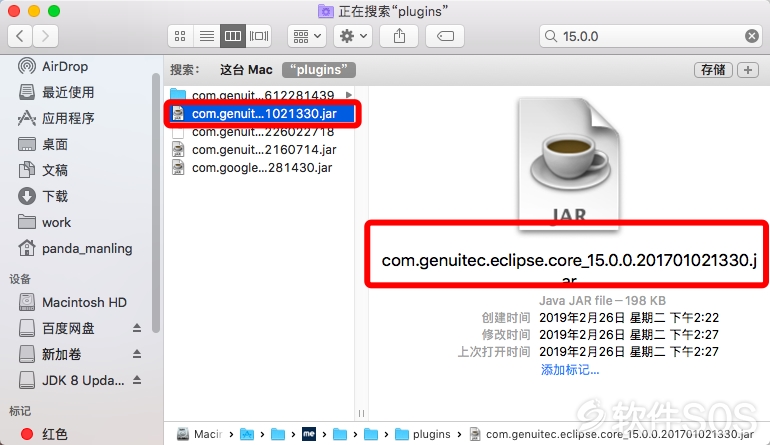Switch to list view
This screenshot has width=770, height=445.
[207, 36]
